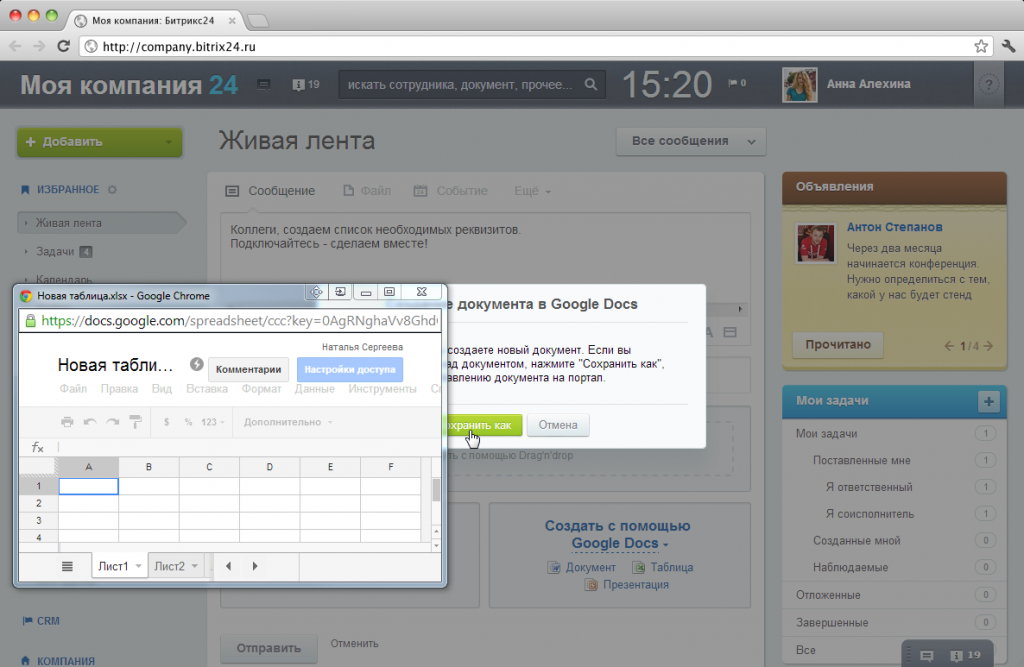Reload the page with refresh icon

tap(63, 46)
